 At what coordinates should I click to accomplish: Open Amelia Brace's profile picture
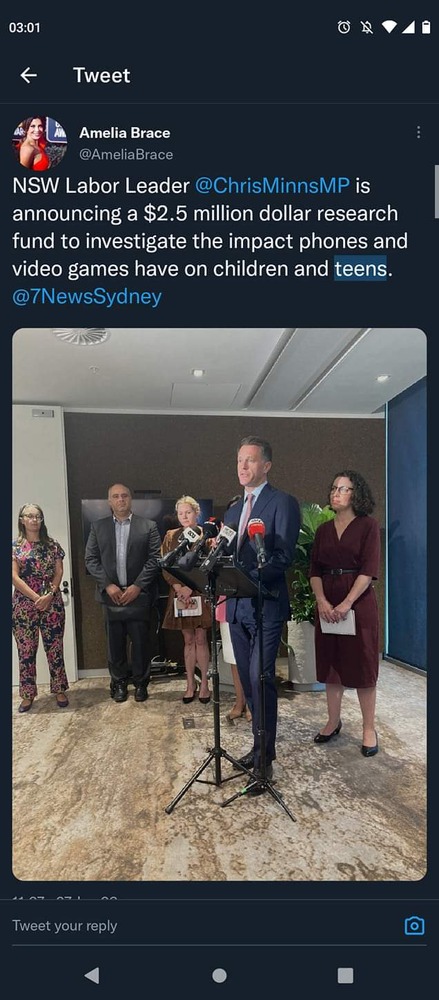tap(40, 143)
